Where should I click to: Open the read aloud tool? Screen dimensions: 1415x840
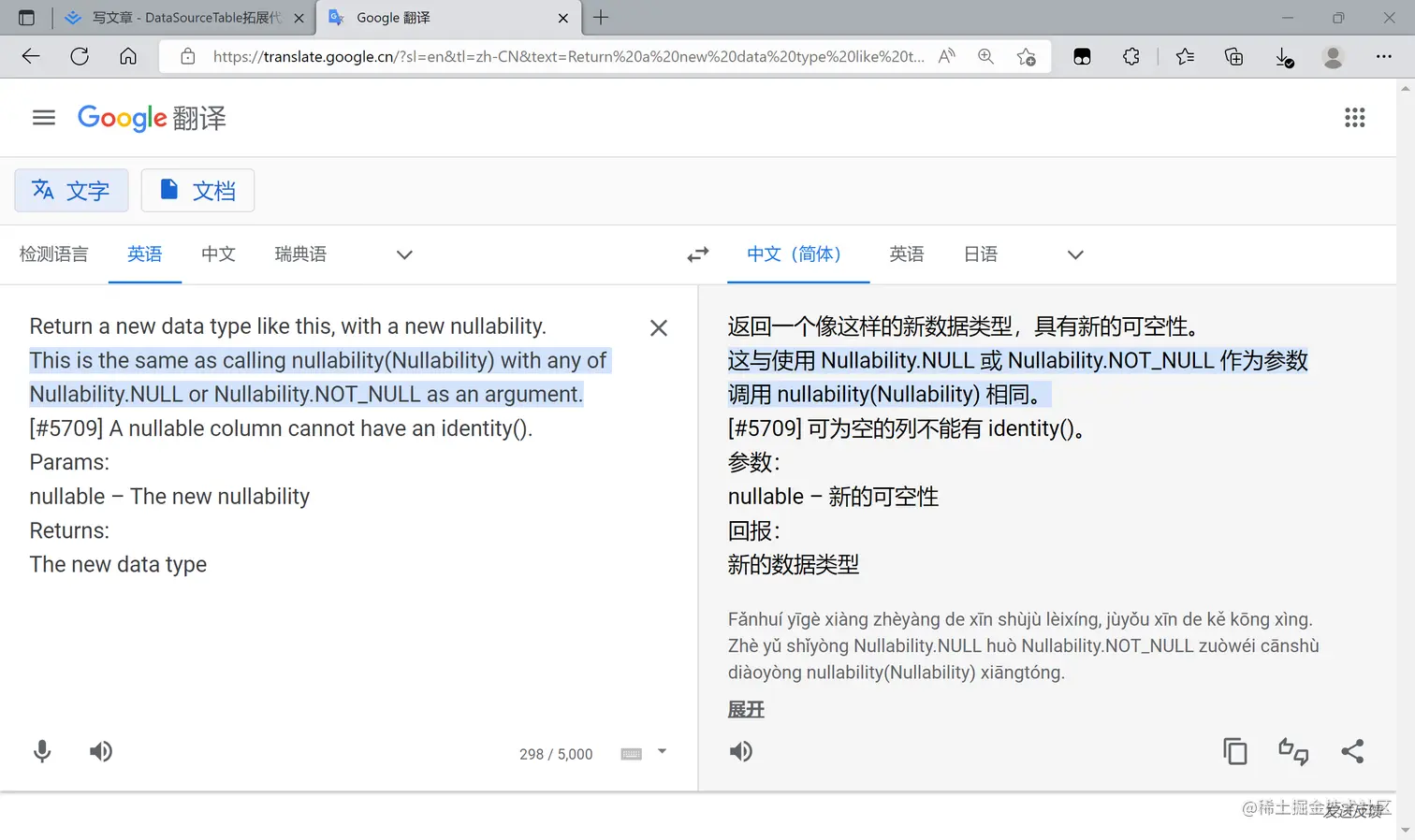tap(947, 56)
